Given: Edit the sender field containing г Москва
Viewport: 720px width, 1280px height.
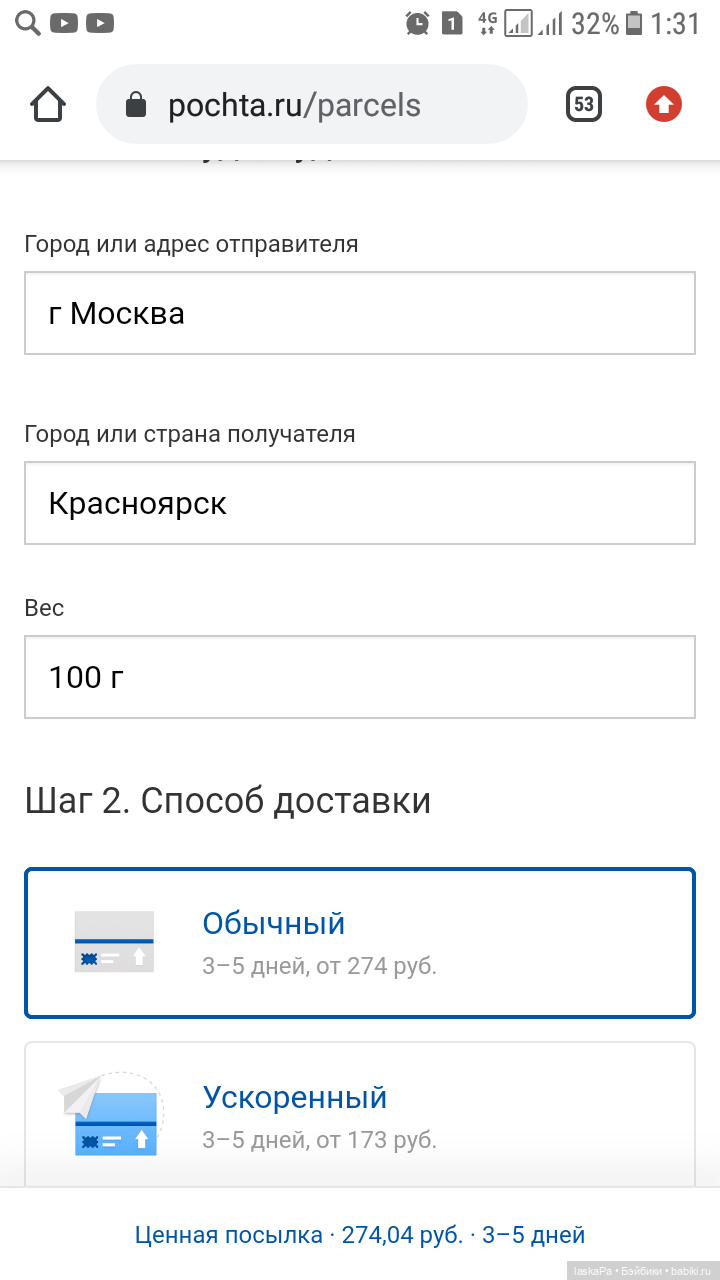Looking at the screenshot, I should (x=360, y=313).
